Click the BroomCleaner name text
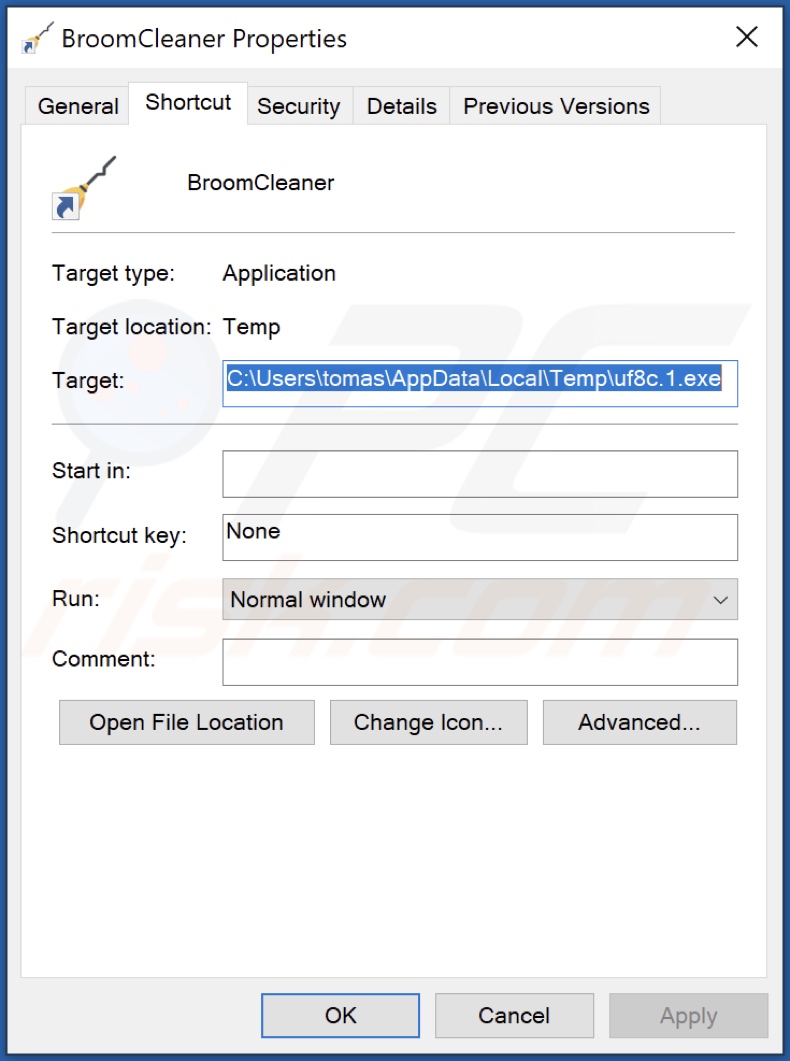 [261, 183]
